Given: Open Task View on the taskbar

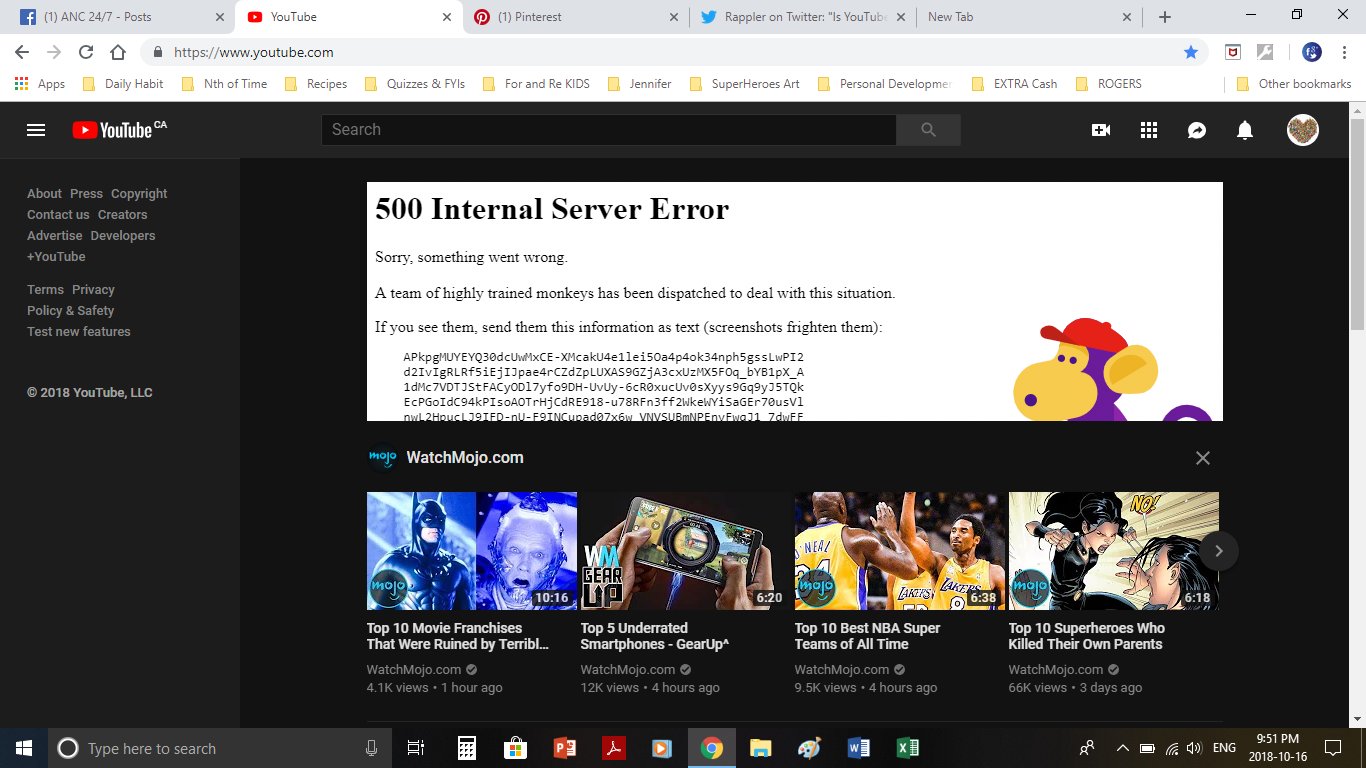Looking at the screenshot, I should click(x=416, y=748).
